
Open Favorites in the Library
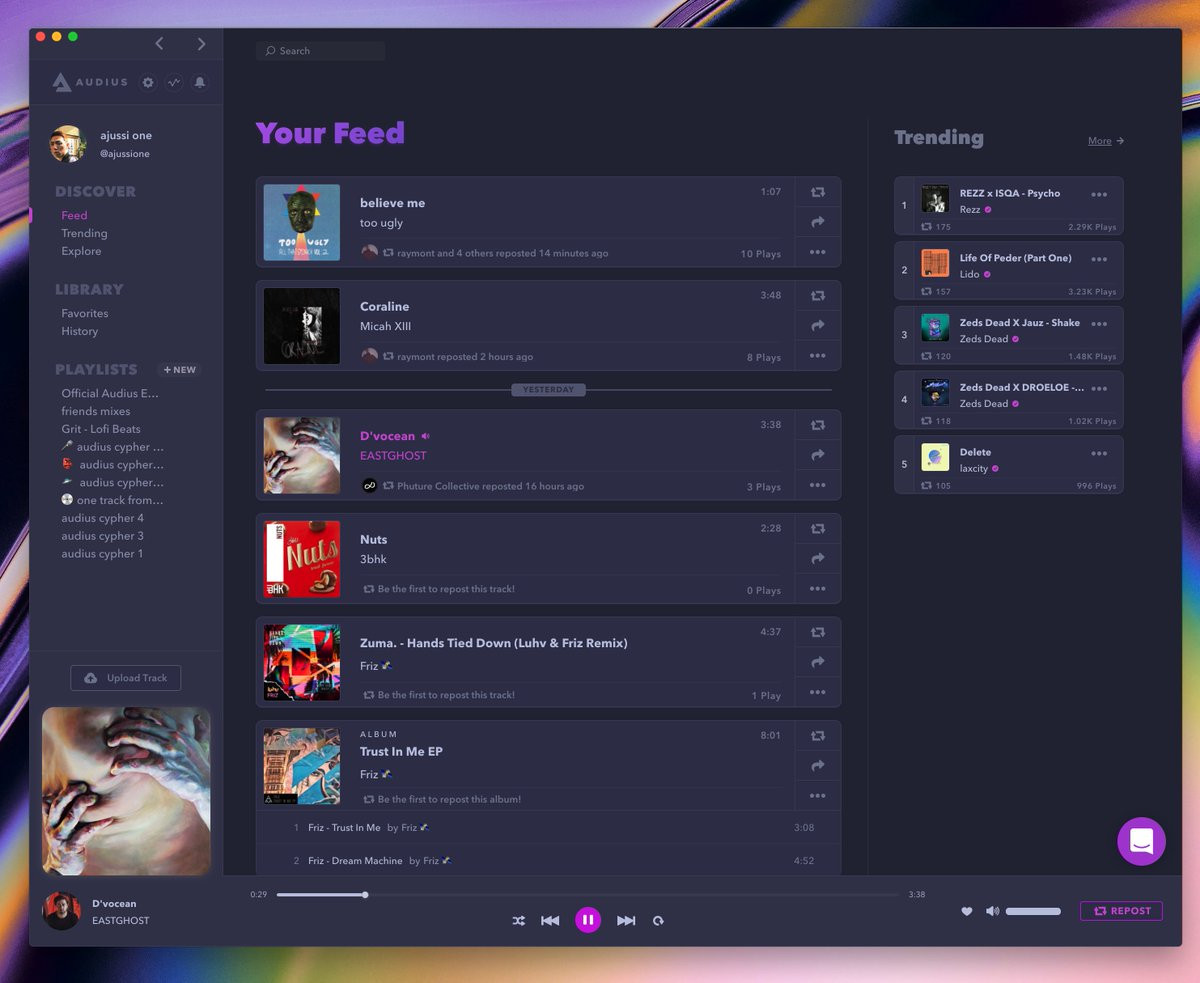pyautogui.click(x=85, y=313)
